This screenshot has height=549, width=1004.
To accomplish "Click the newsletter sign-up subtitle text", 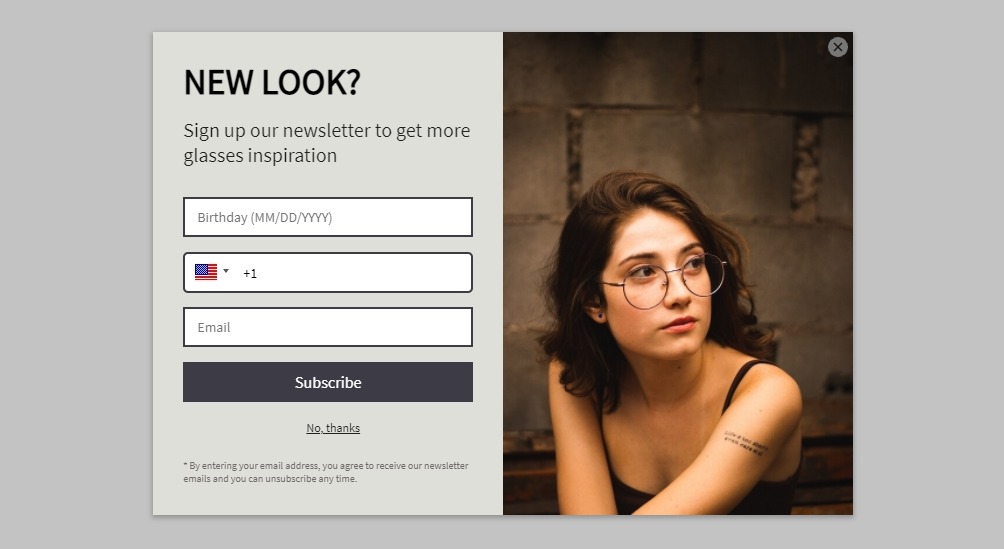I will pos(327,143).
